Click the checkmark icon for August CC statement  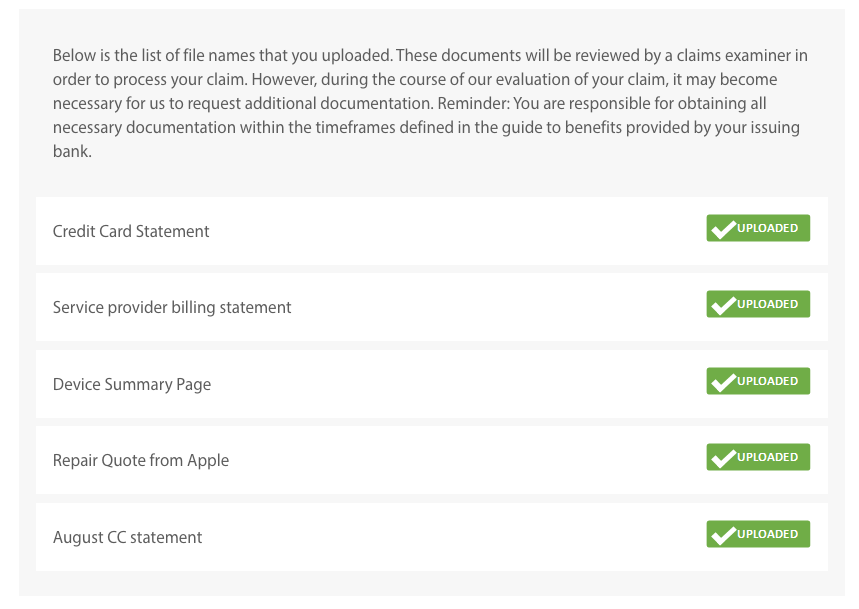click(723, 535)
